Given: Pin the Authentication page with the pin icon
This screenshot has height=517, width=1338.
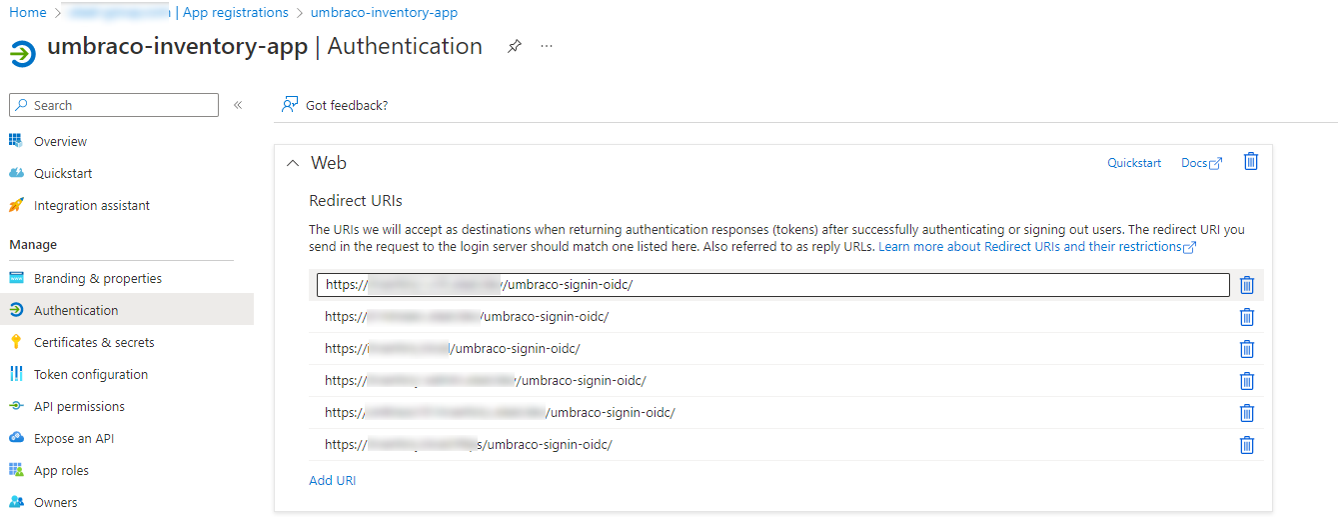Looking at the screenshot, I should (x=514, y=46).
